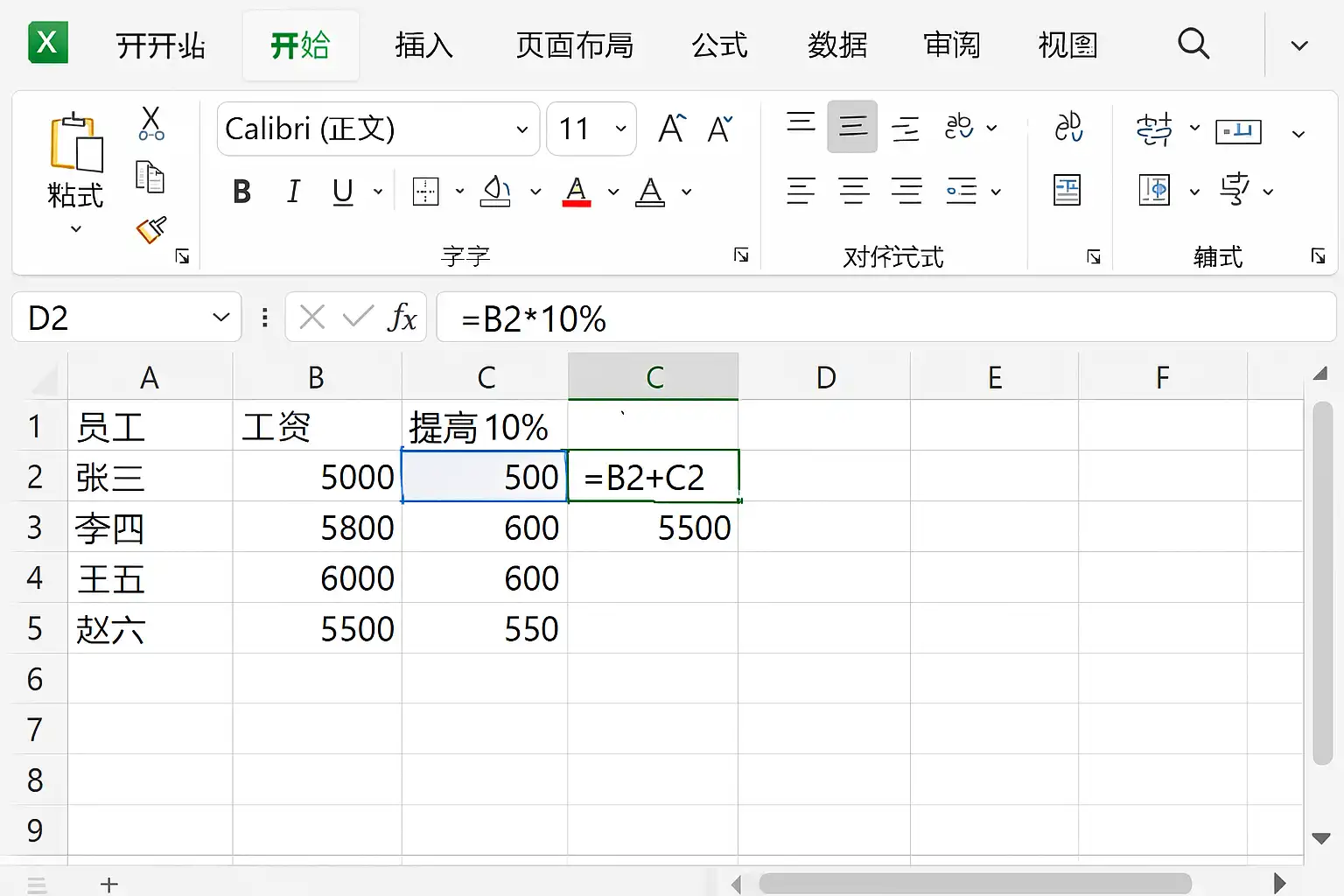Image resolution: width=1344 pixels, height=896 pixels.
Task: Open the search magnifier icon
Action: pyautogui.click(x=1193, y=44)
